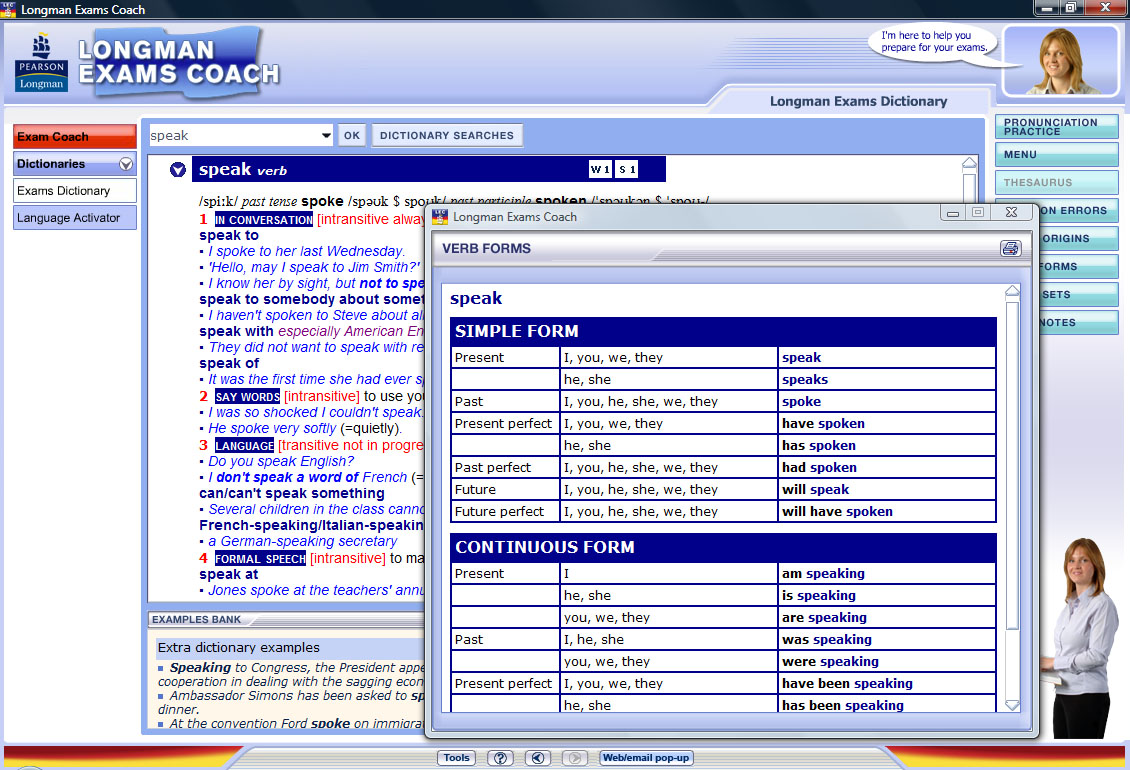1130x770 pixels.
Task: Click the W1 frequency badge
Action: [x=600, y=170]
